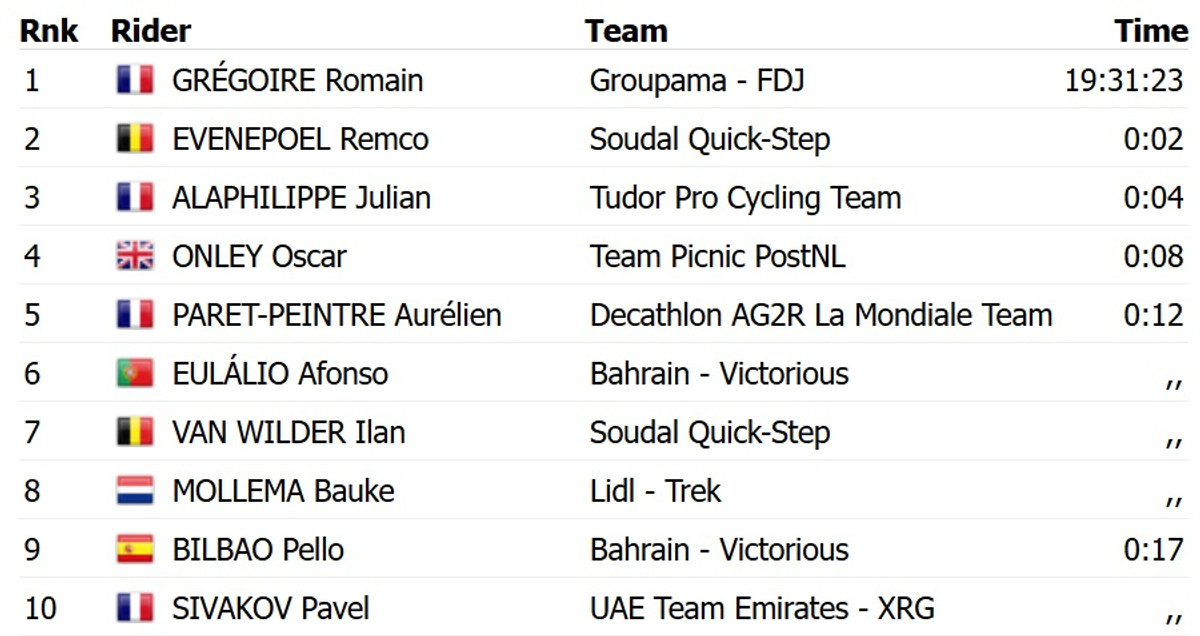Viewport: 1200px width, 636px height.
Task: Open rider page for ALAPHILIPPE Julian
Action: (x=301, y=198)
